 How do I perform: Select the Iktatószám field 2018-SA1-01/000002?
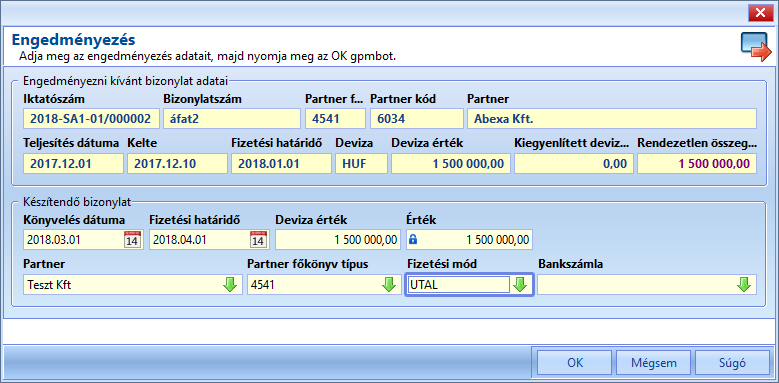coord(91,119)
